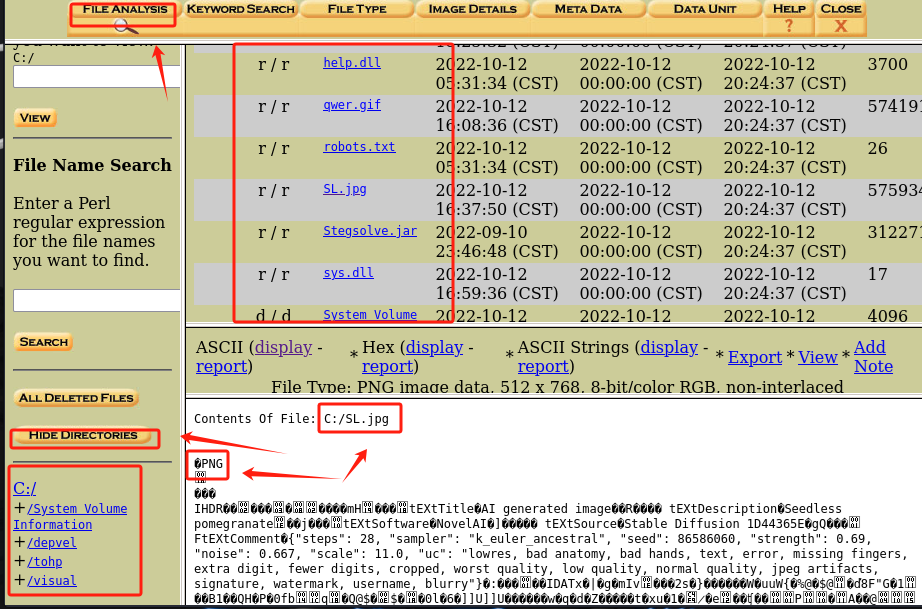Focus the File Name Search regex field
The height and width of the screenshot is (609, 922).
(96, 300)
